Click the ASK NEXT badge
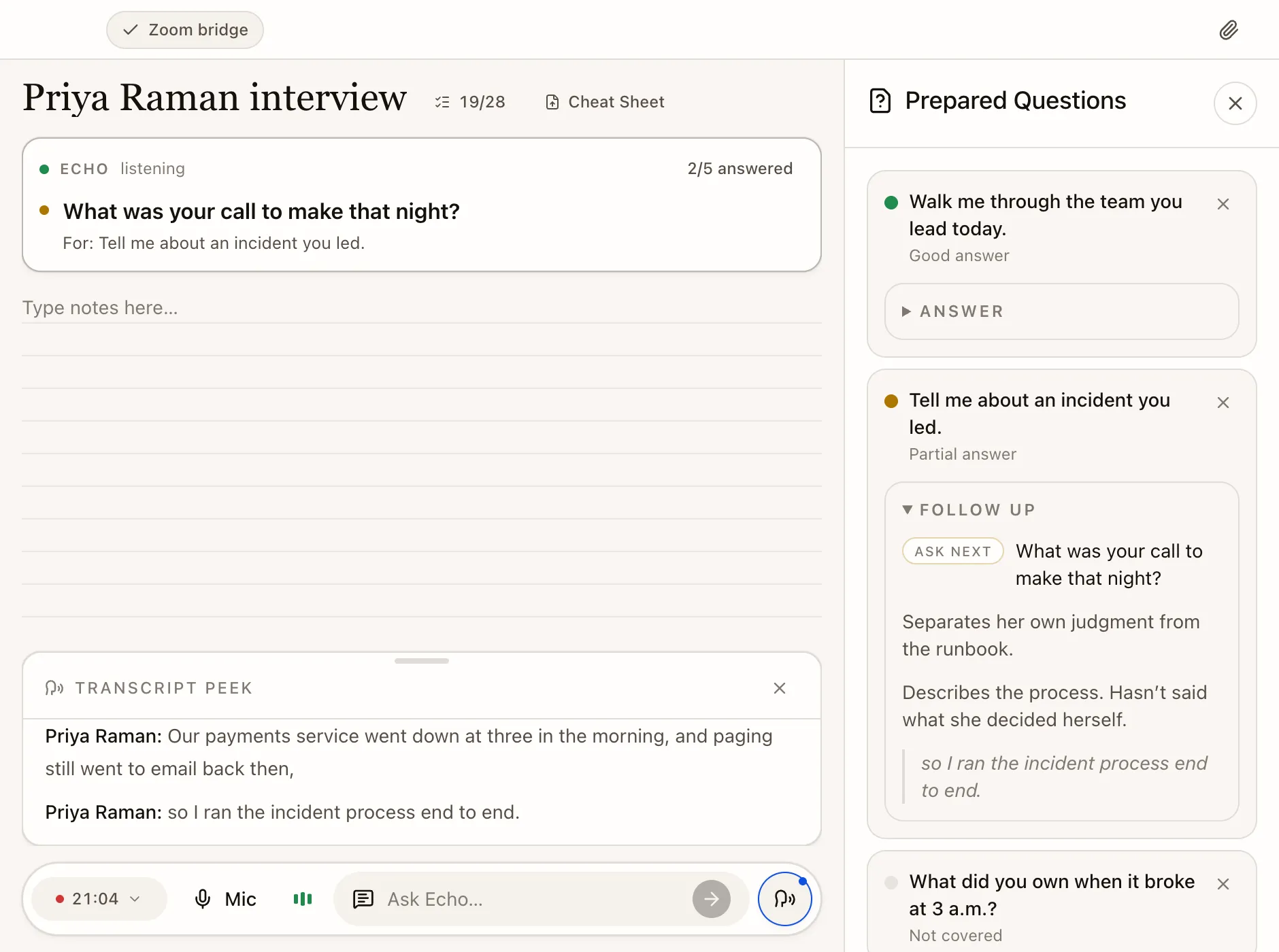The width and height of the screenshot is (1279, 952). 952,551
